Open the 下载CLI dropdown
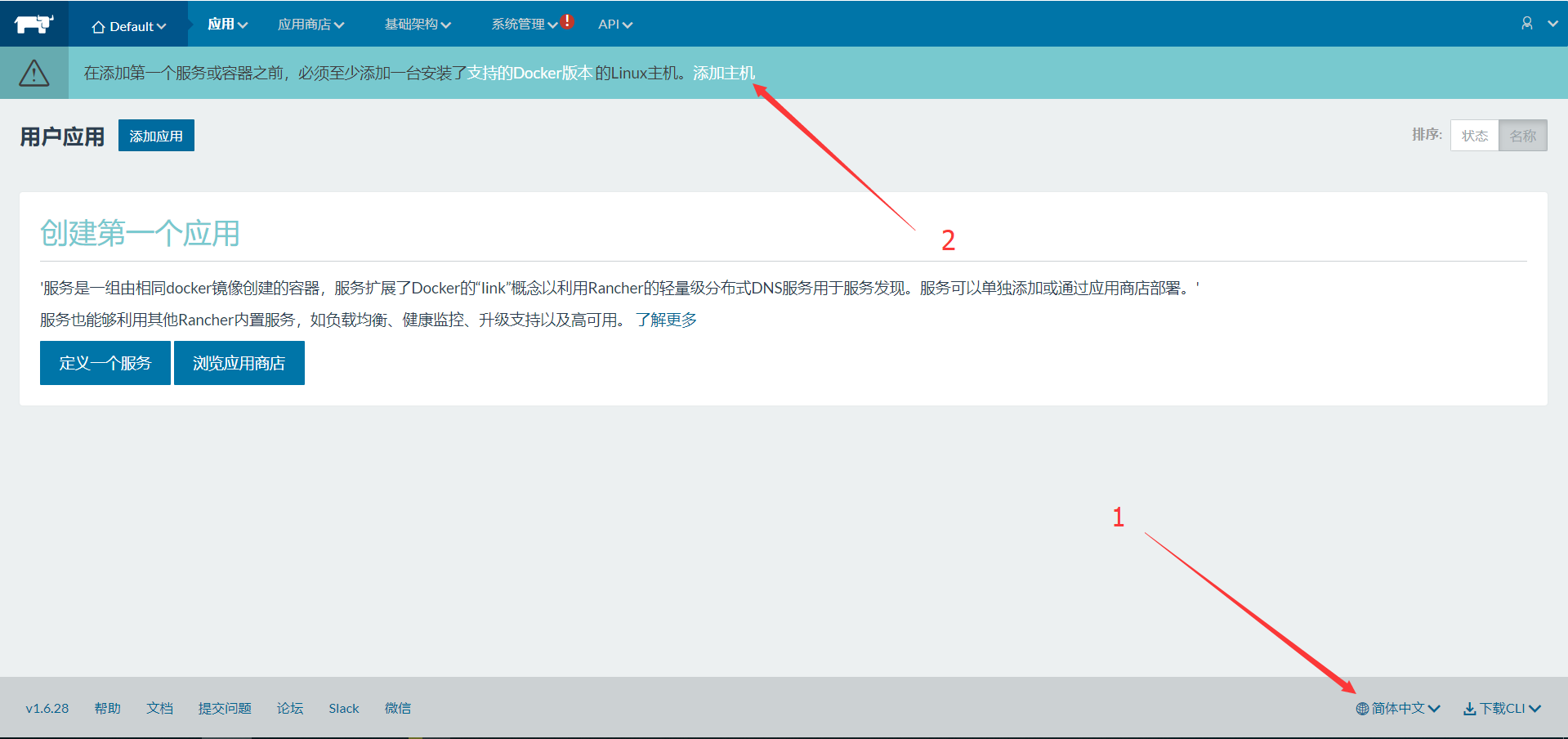Image resolution: width=1568 pixels, height=739 pixels. (1502, 708)
